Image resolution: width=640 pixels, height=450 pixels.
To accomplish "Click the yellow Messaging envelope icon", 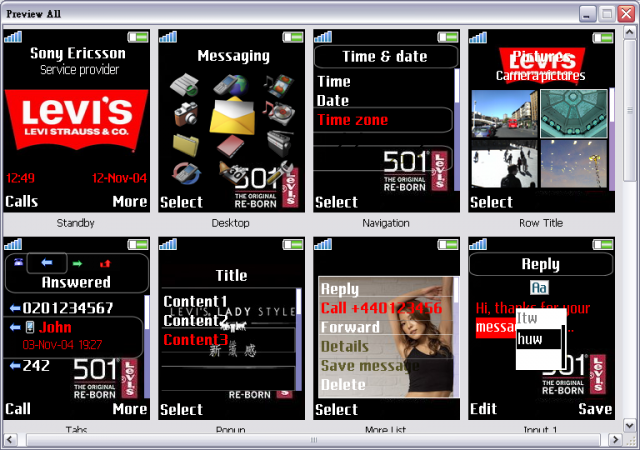I will tap(232, 116).
